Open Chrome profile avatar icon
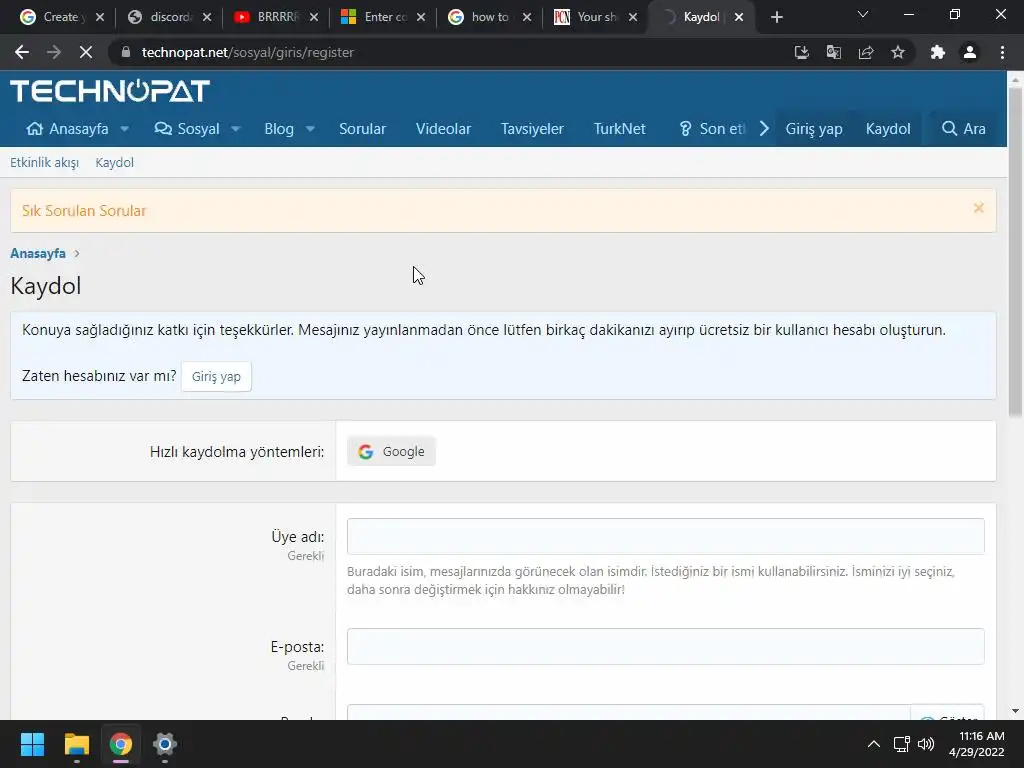 [970, 52]
